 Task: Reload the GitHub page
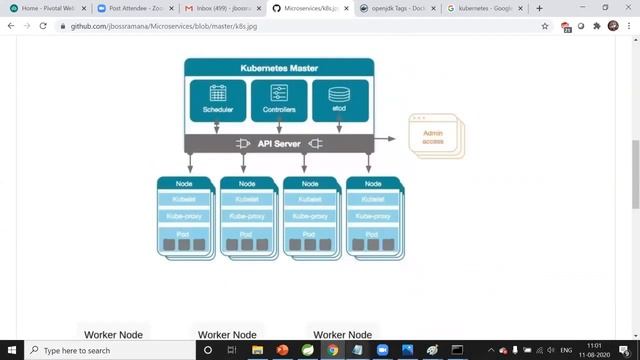tap(43, 26)
